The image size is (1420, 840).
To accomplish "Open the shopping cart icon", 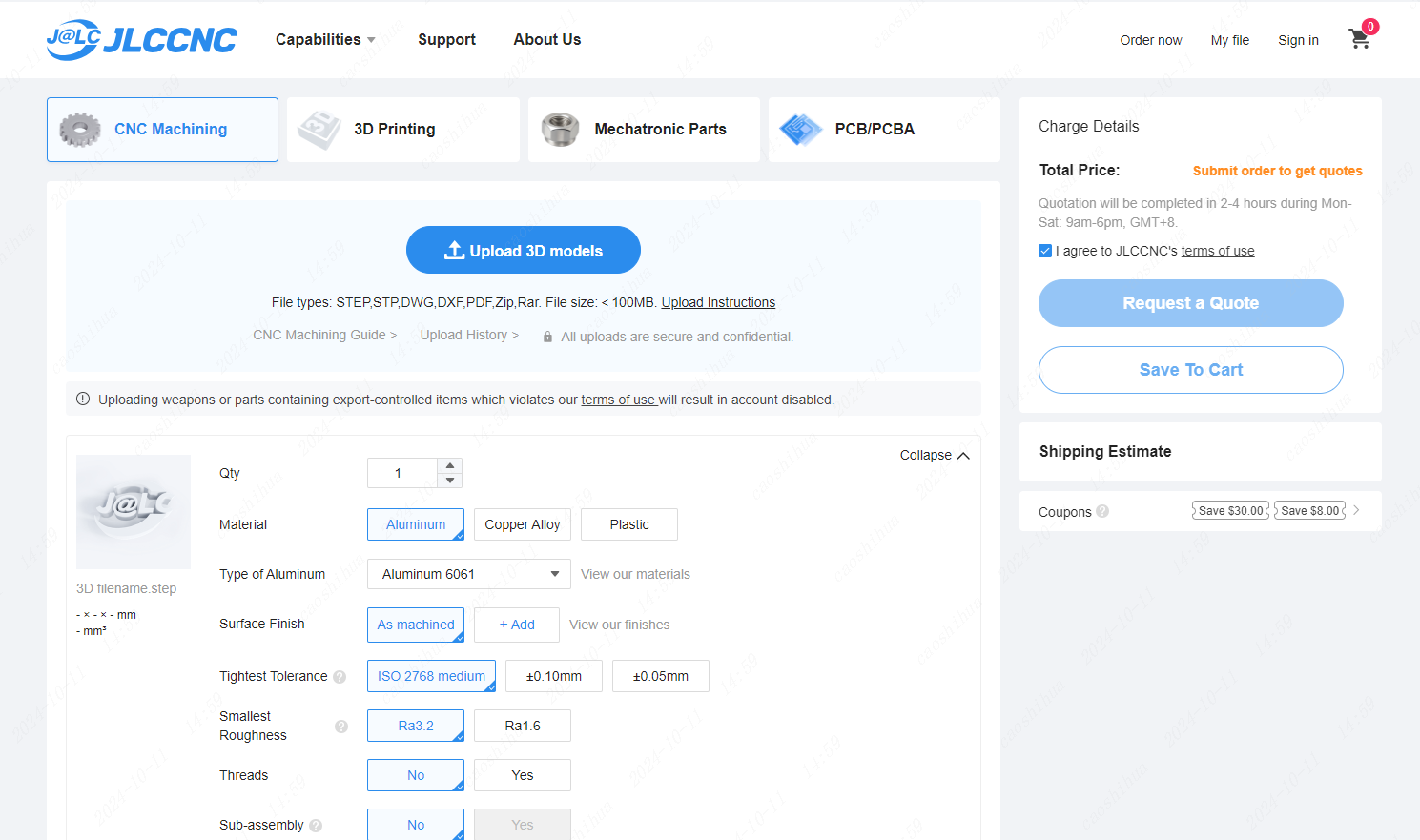I will [x=1360, y=39].
